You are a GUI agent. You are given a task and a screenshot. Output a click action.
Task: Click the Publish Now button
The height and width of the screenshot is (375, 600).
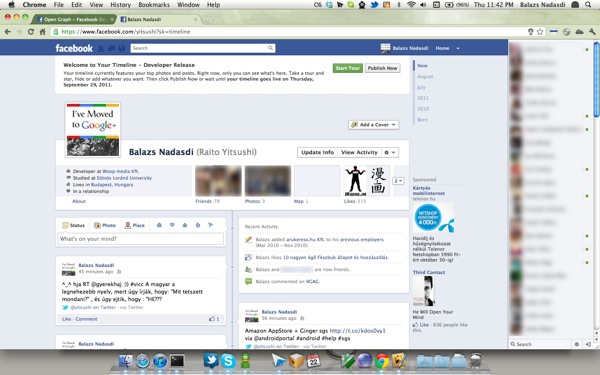pyautogui.click(x=382, y=68)
